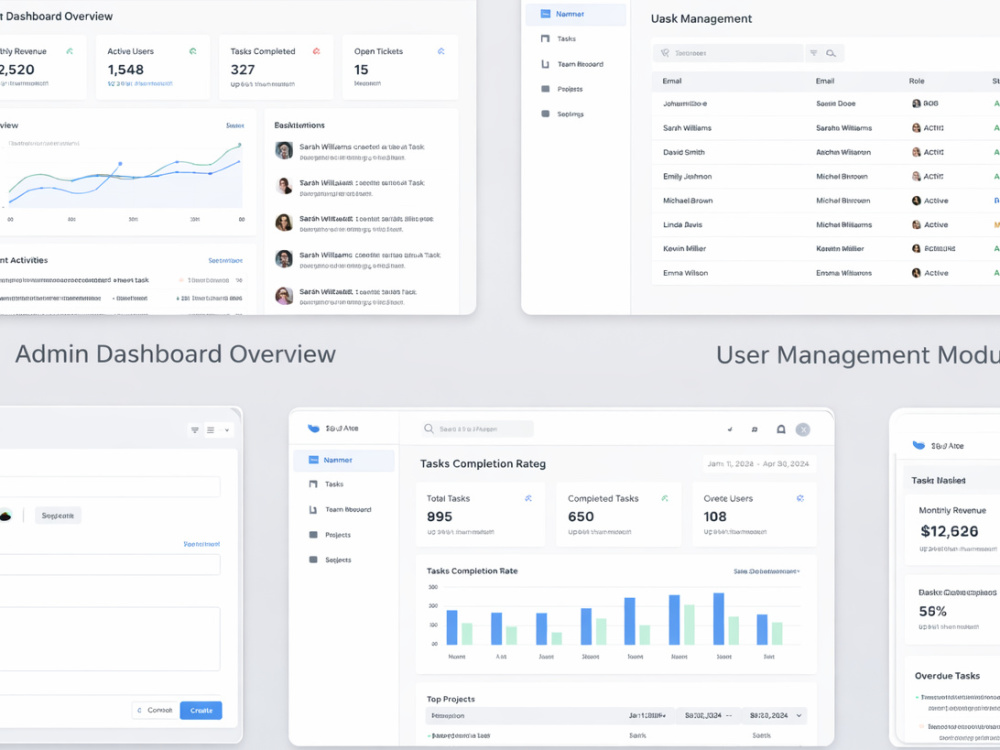Screen dimensions: 1000x750
Task: Click the blue Create button
Action: (201, 710)
